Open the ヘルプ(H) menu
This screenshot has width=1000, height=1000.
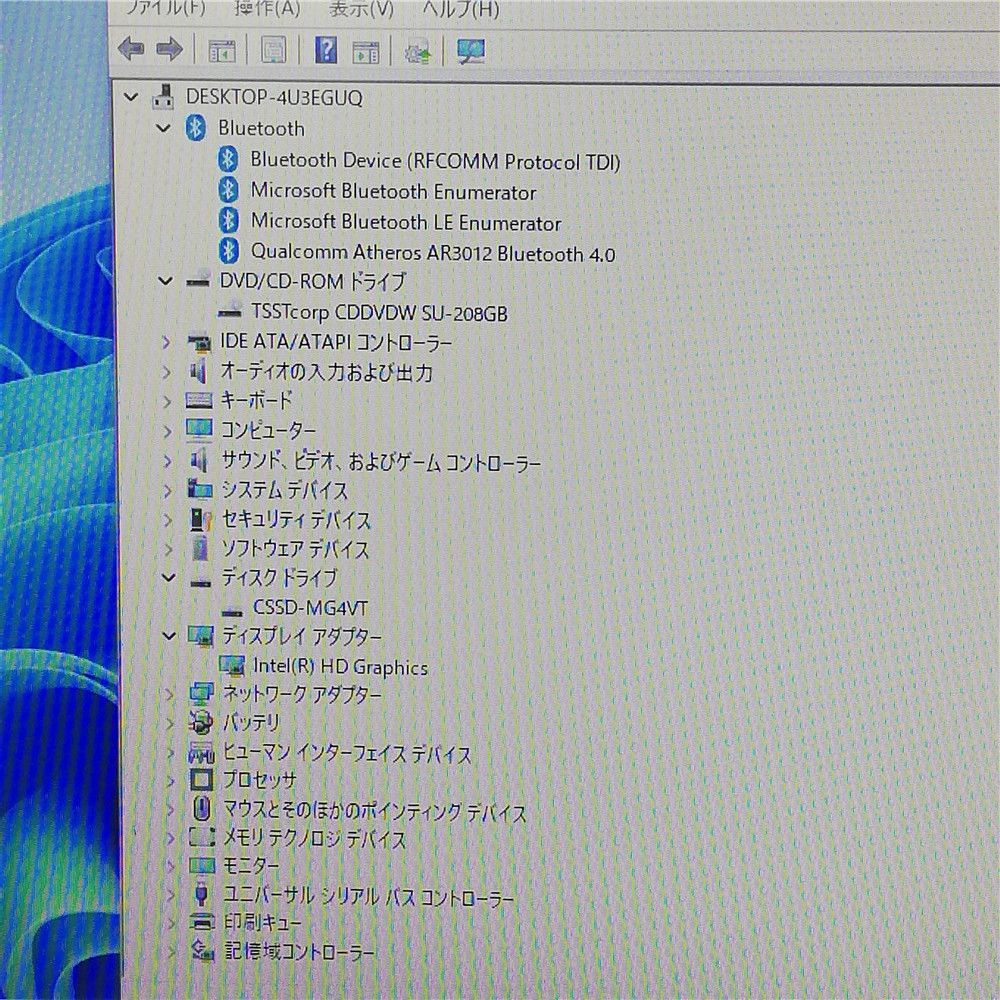point(461,9)
